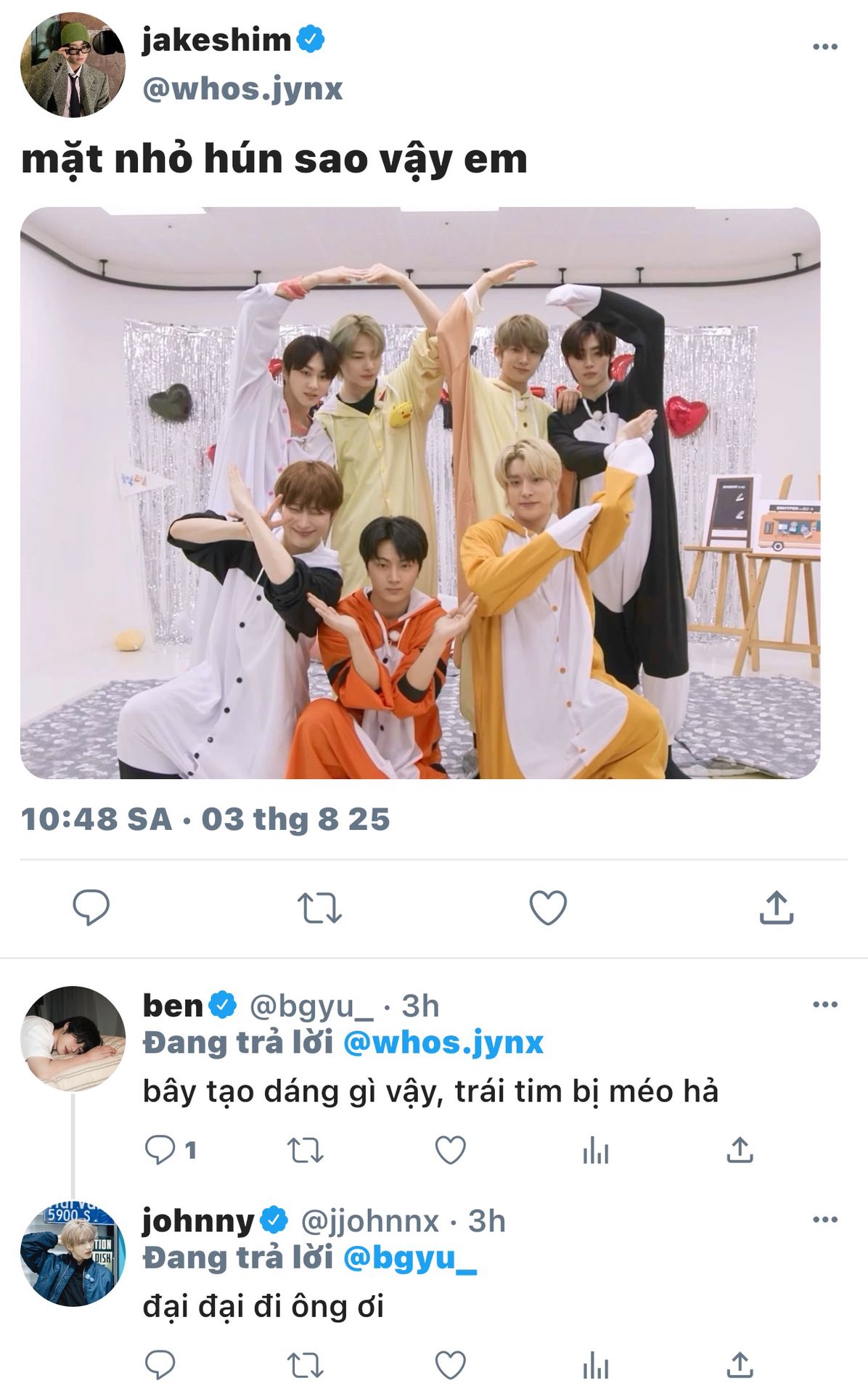Open the reply thread on ben's comment
This screenshot has height=1394, width=868.
[160, 1150]
